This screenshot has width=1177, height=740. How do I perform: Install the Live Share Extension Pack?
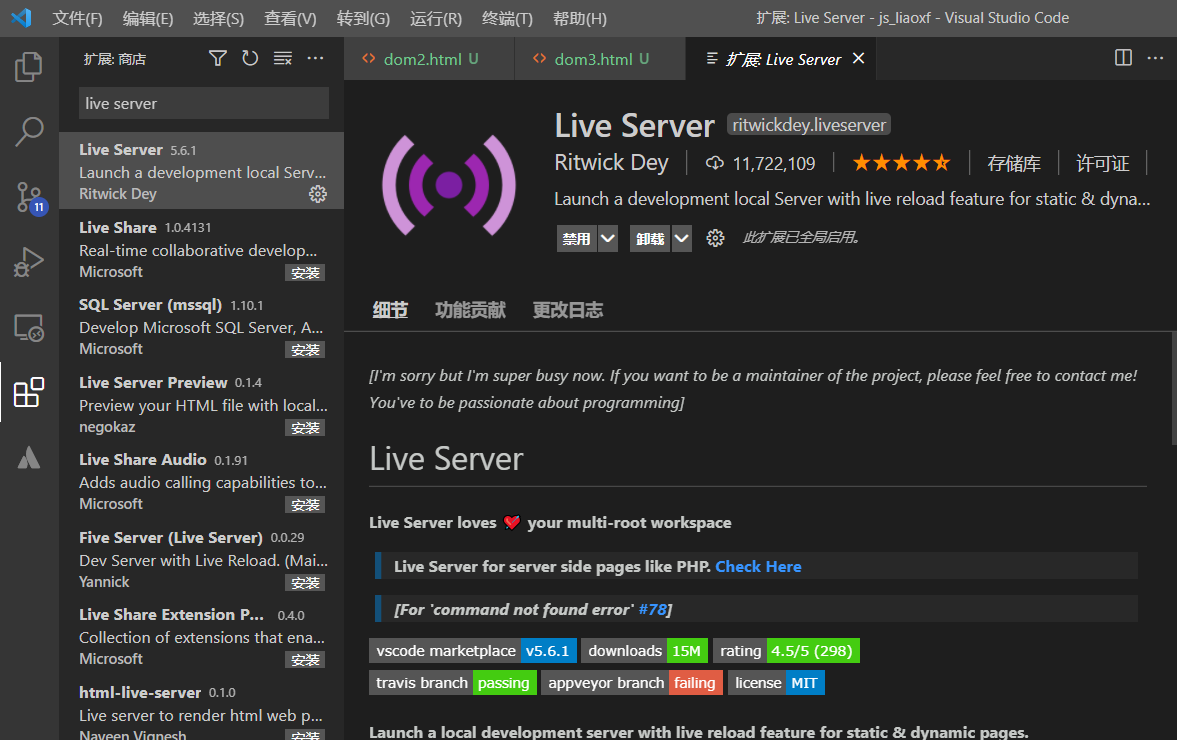tap(305, 660)
